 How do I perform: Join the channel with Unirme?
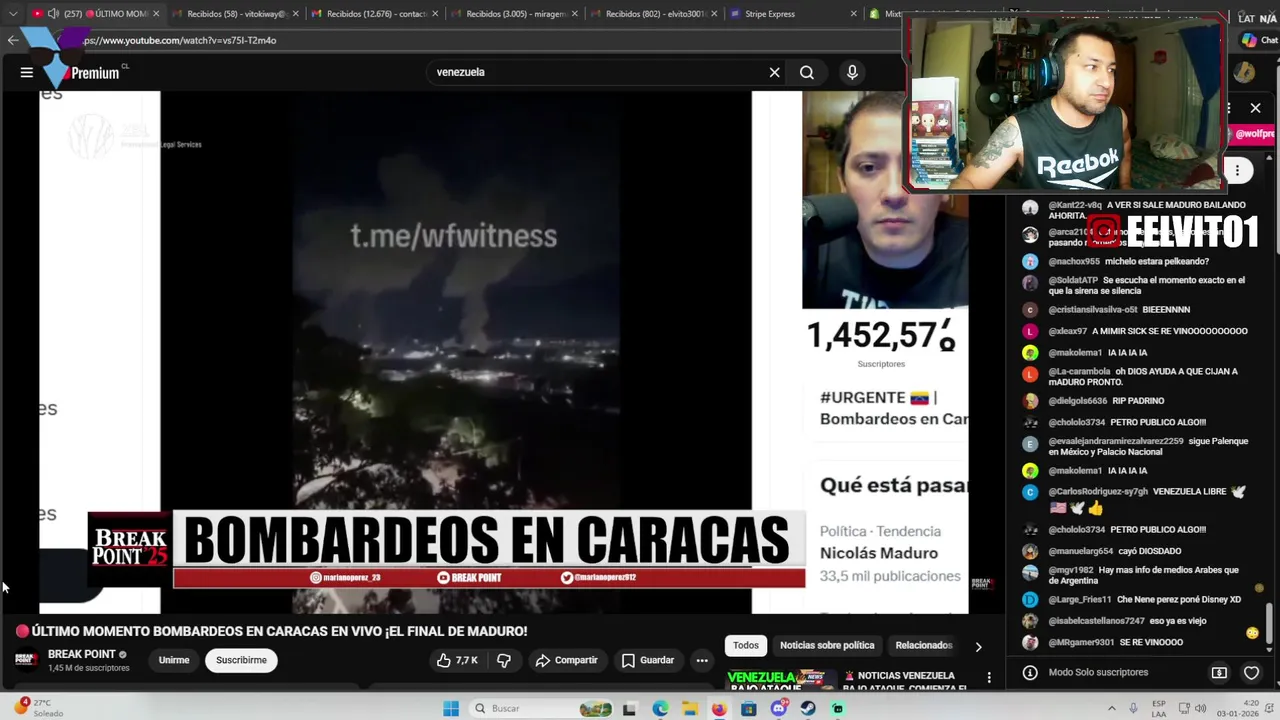tap(174, 660)
